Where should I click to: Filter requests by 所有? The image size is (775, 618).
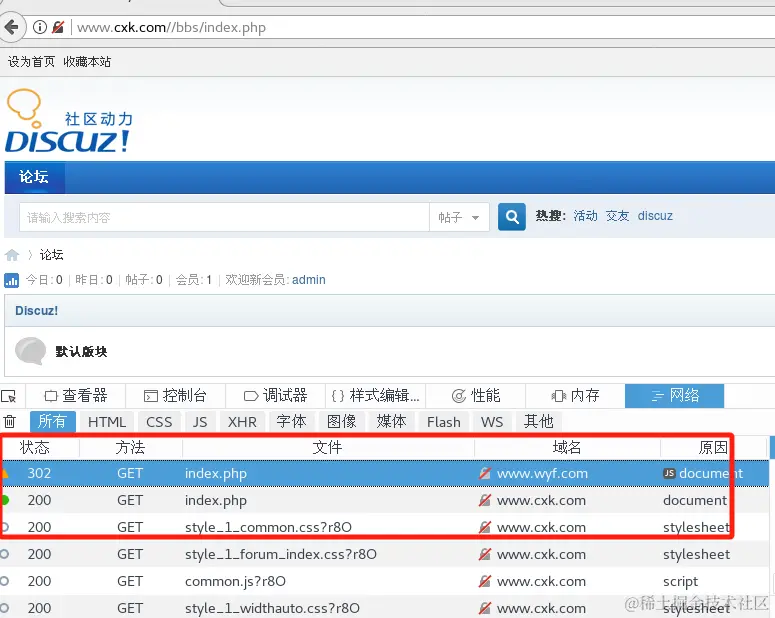pos(52,422)
